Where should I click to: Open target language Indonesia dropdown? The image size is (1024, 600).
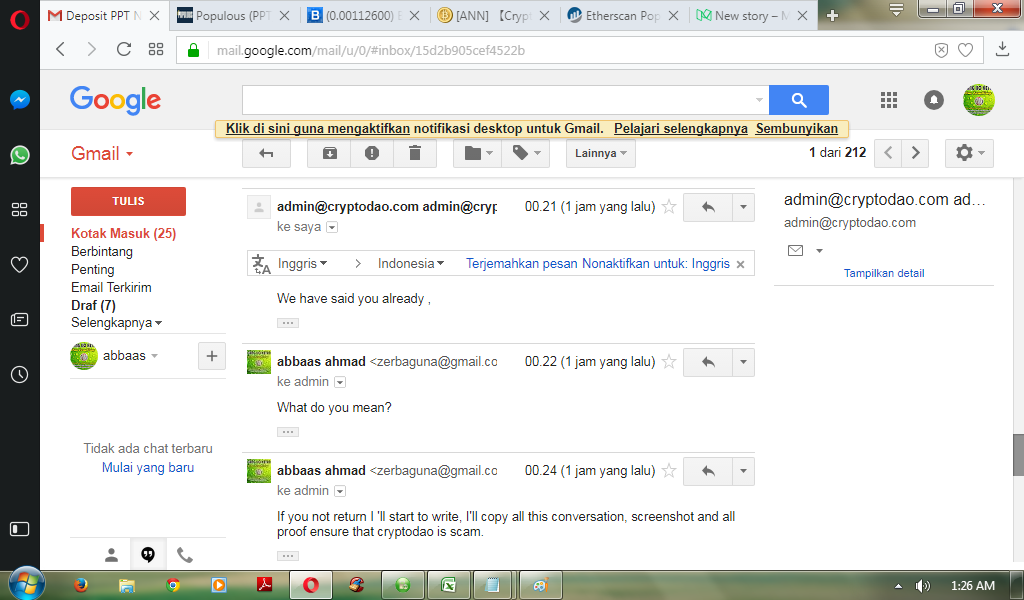click(411, 264)
